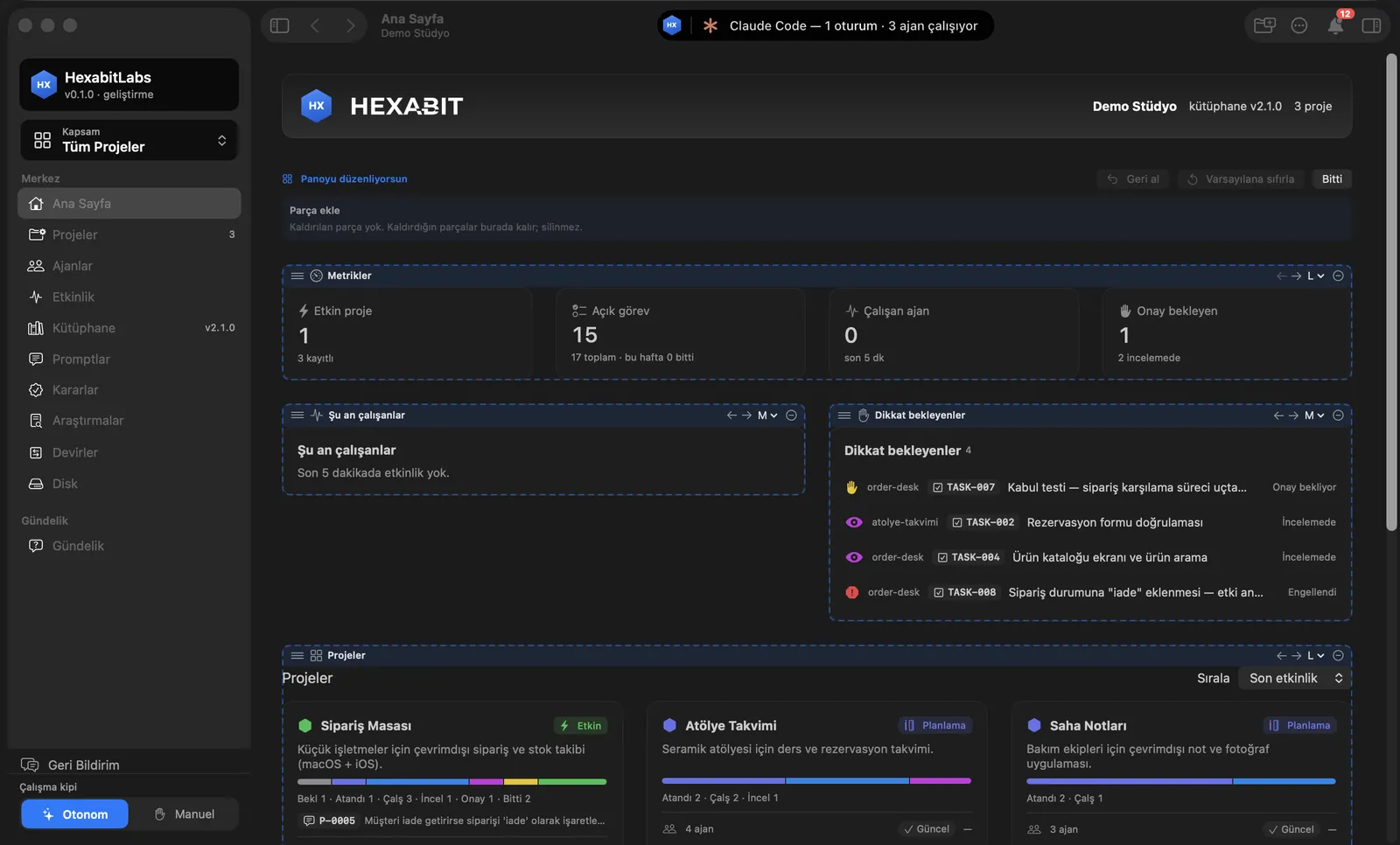Switch work mode to Manuel
Image resolution: width=1400 pixels, height=845 pixels.
(x=185, y=814)
